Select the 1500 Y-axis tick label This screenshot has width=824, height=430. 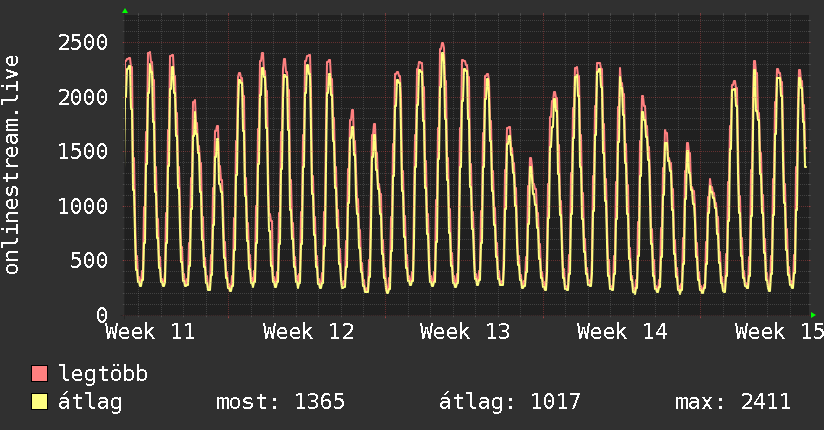coord(83,152)
